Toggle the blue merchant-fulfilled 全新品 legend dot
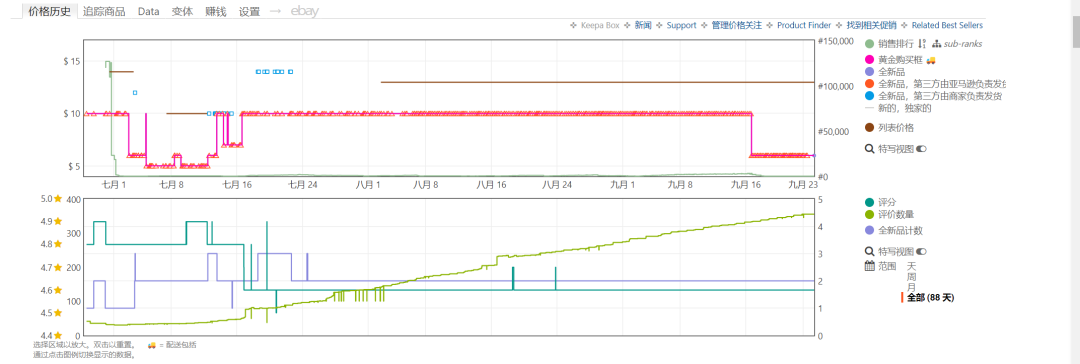The height and width of the screenshot is (364, 1080). (x=869, y=96)
